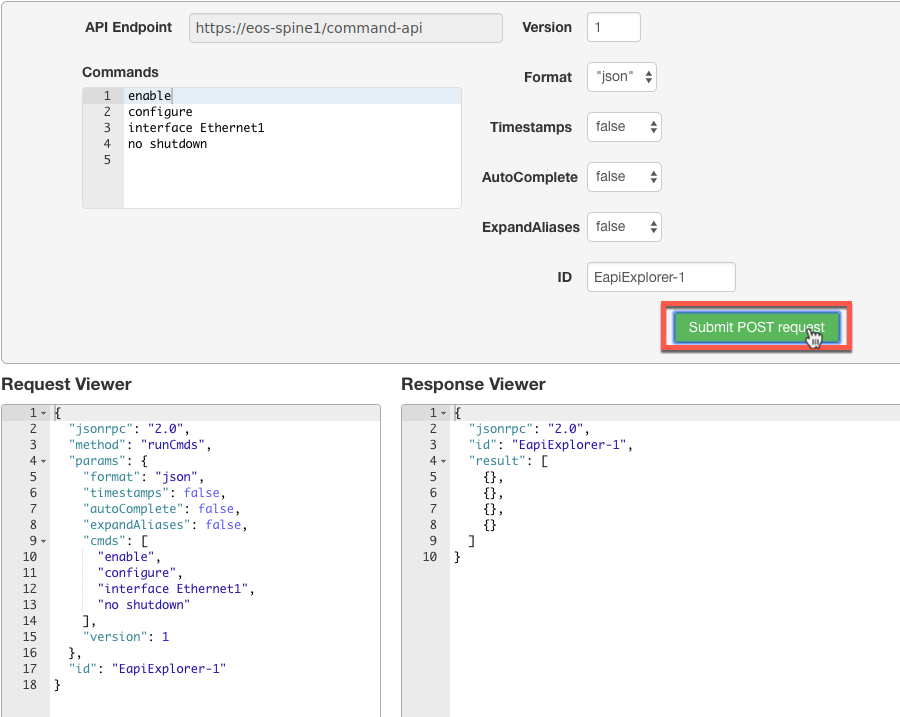Screen dimensions: 900x717
Task: Click the API Endpoint URL field
Action: pos(345,28)
